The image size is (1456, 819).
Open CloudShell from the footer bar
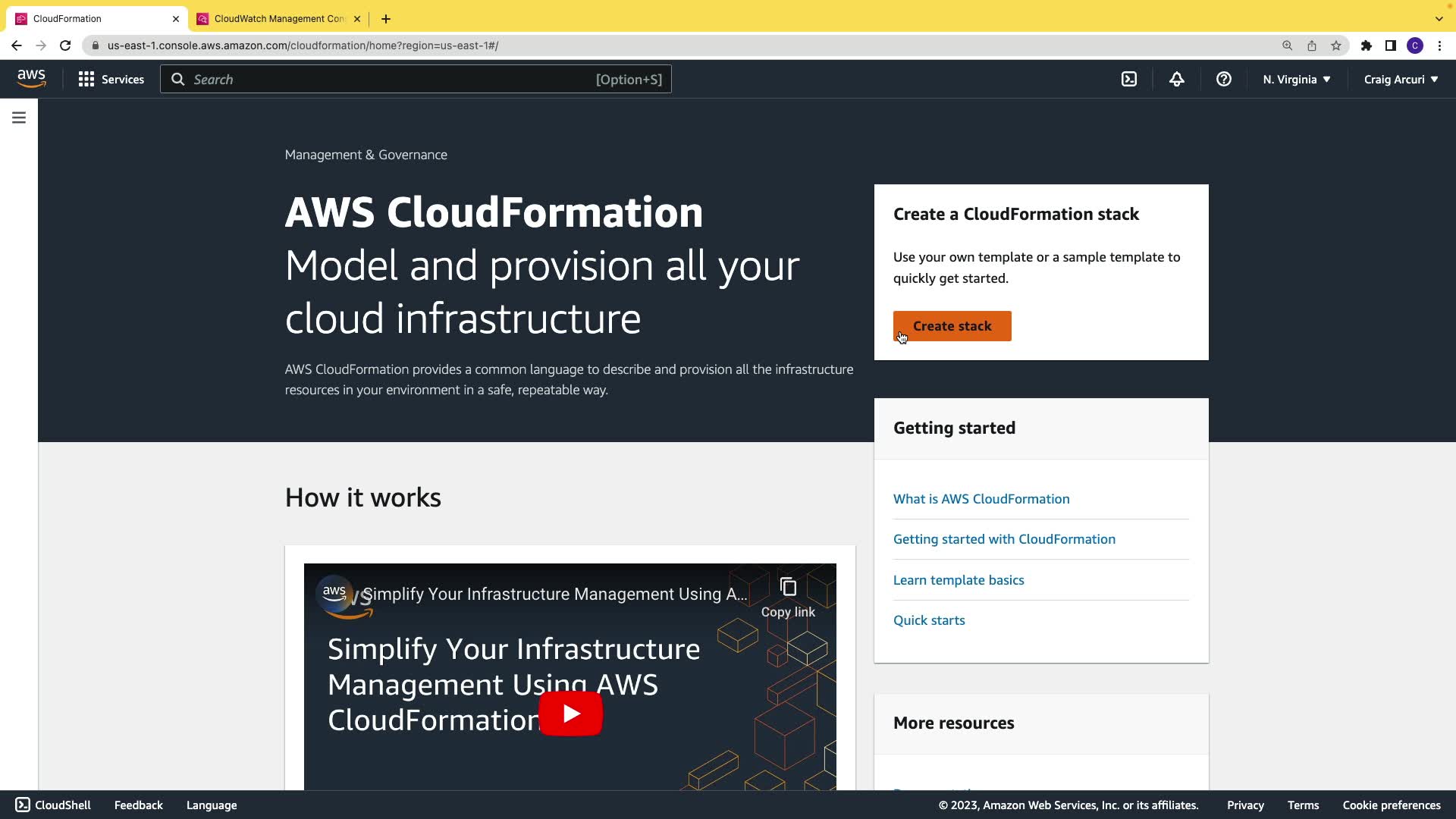(x=53, y=805)
